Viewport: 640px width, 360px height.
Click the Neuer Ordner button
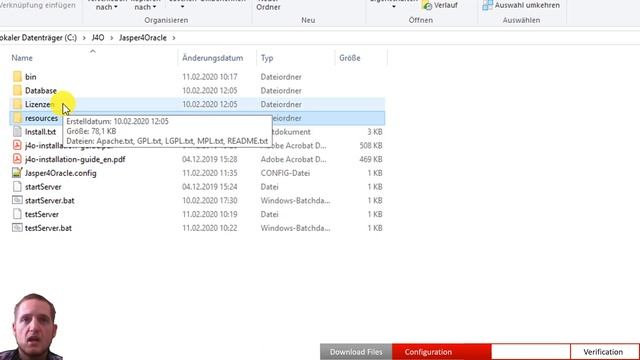pos(268,6)
